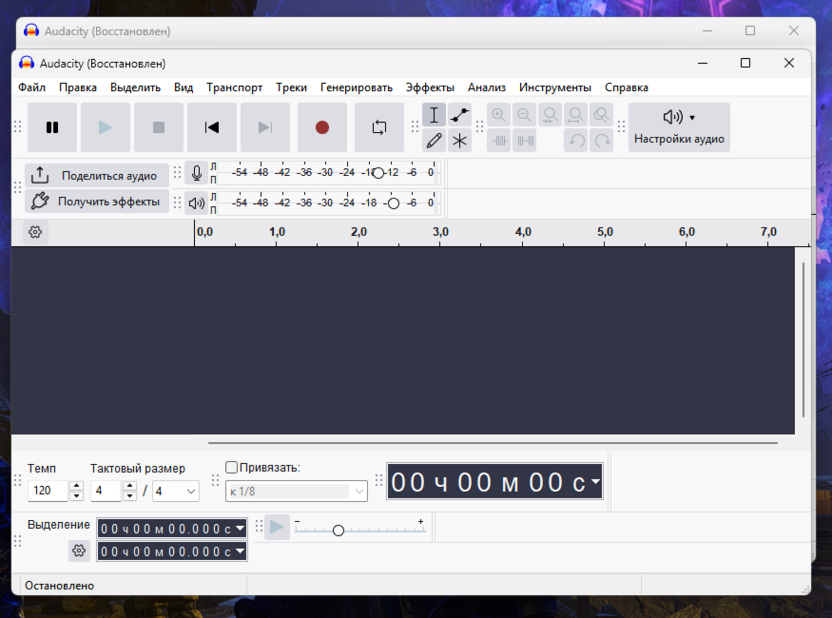This screenshot has width=832, height=618.
Task: Click the Loop playback toggle button
Action: 379,127
